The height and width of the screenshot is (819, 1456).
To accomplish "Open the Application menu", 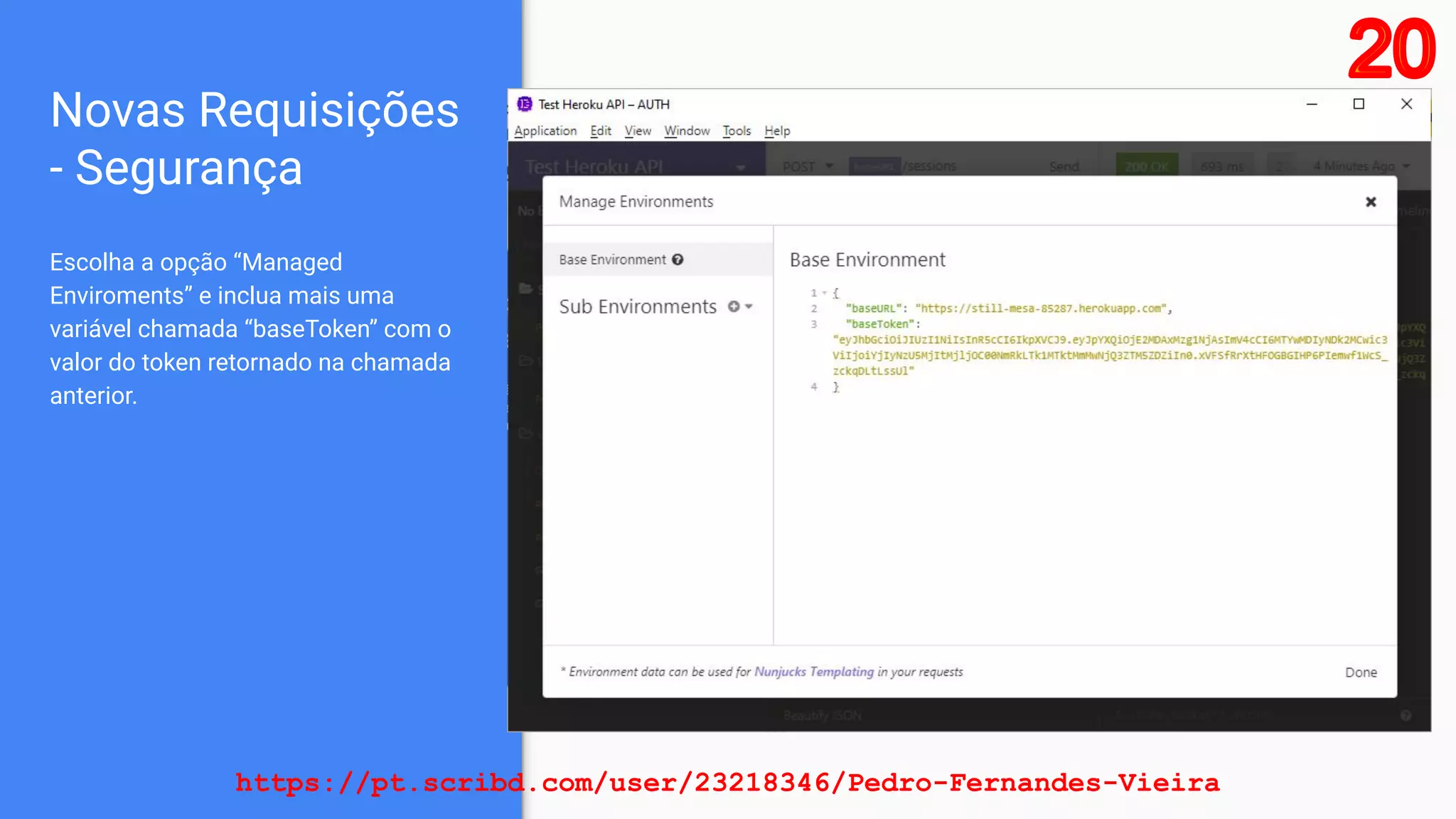I will coord(545,131).
